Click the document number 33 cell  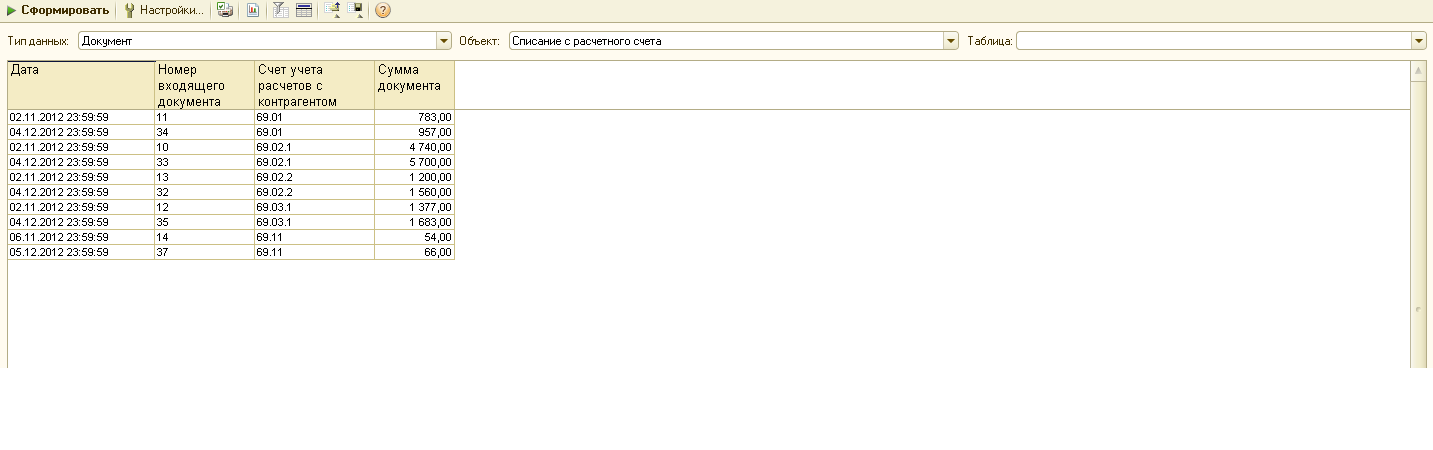(x=205, y=162)
